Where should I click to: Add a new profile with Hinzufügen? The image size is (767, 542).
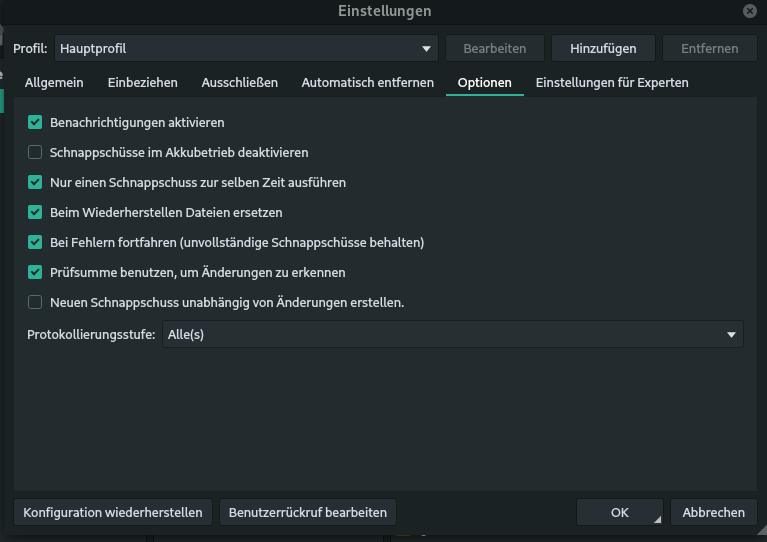pyautogui.click(x=603, y=48)
